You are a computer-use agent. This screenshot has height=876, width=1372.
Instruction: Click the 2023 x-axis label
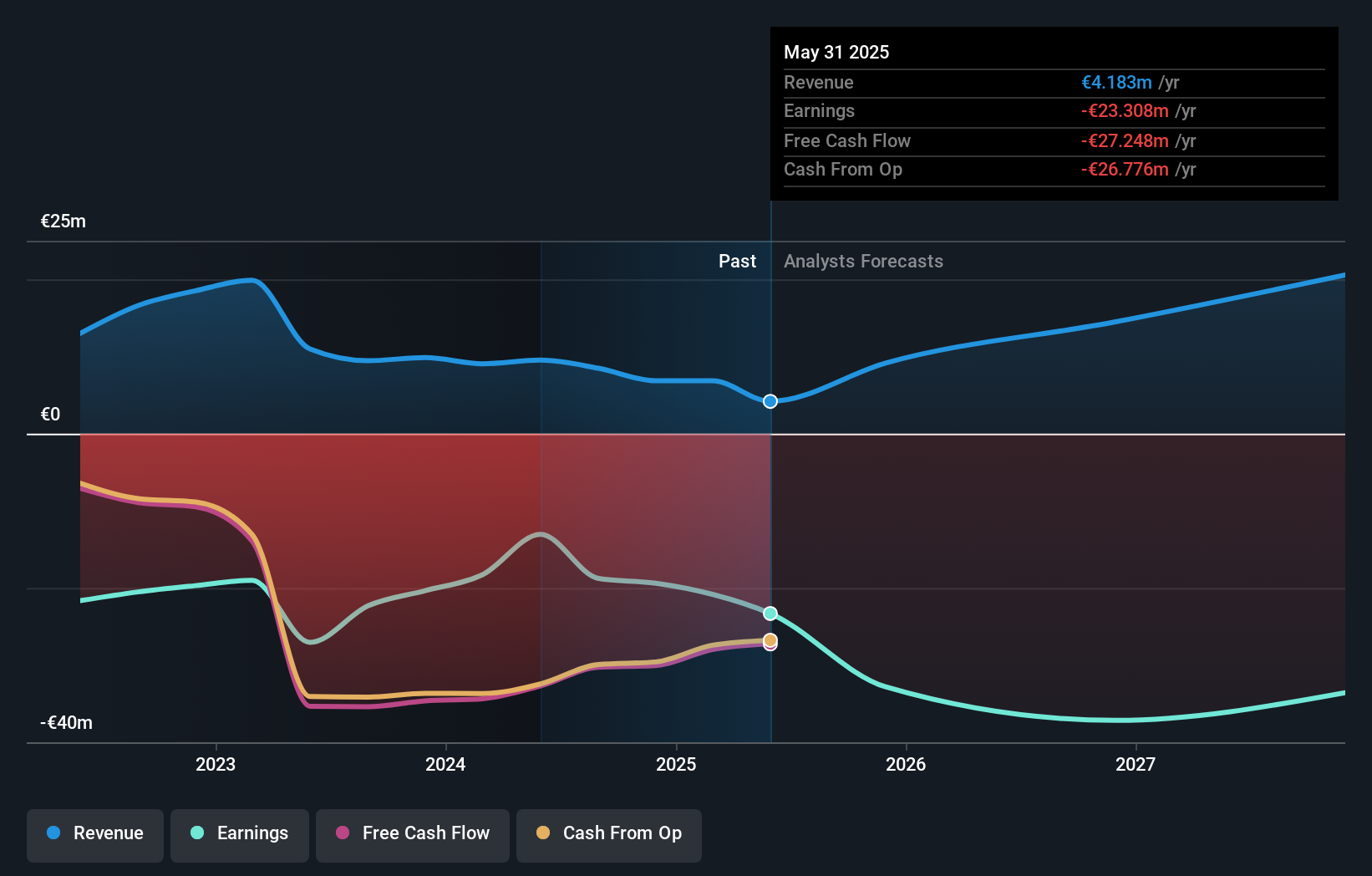[216, 764]
